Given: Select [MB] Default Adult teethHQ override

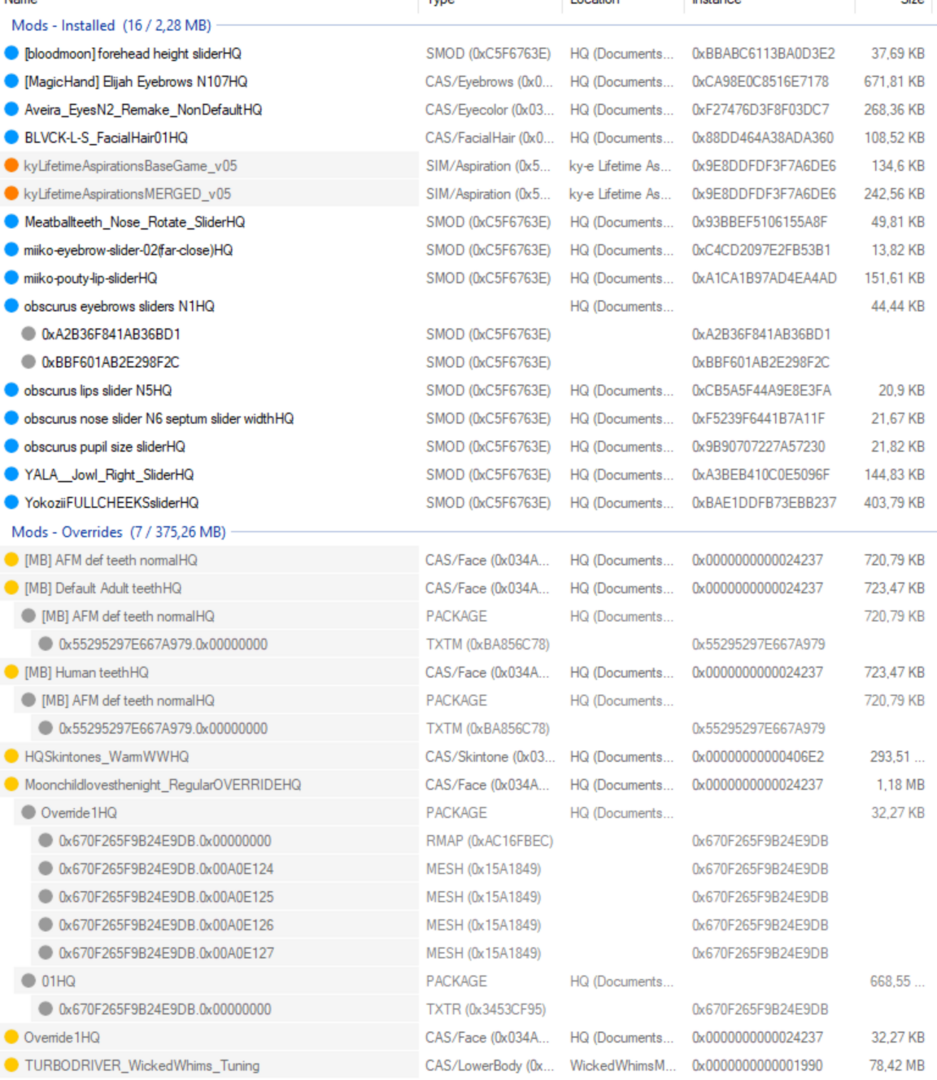Looking at the screenshot, I should [x=103, y=588].
